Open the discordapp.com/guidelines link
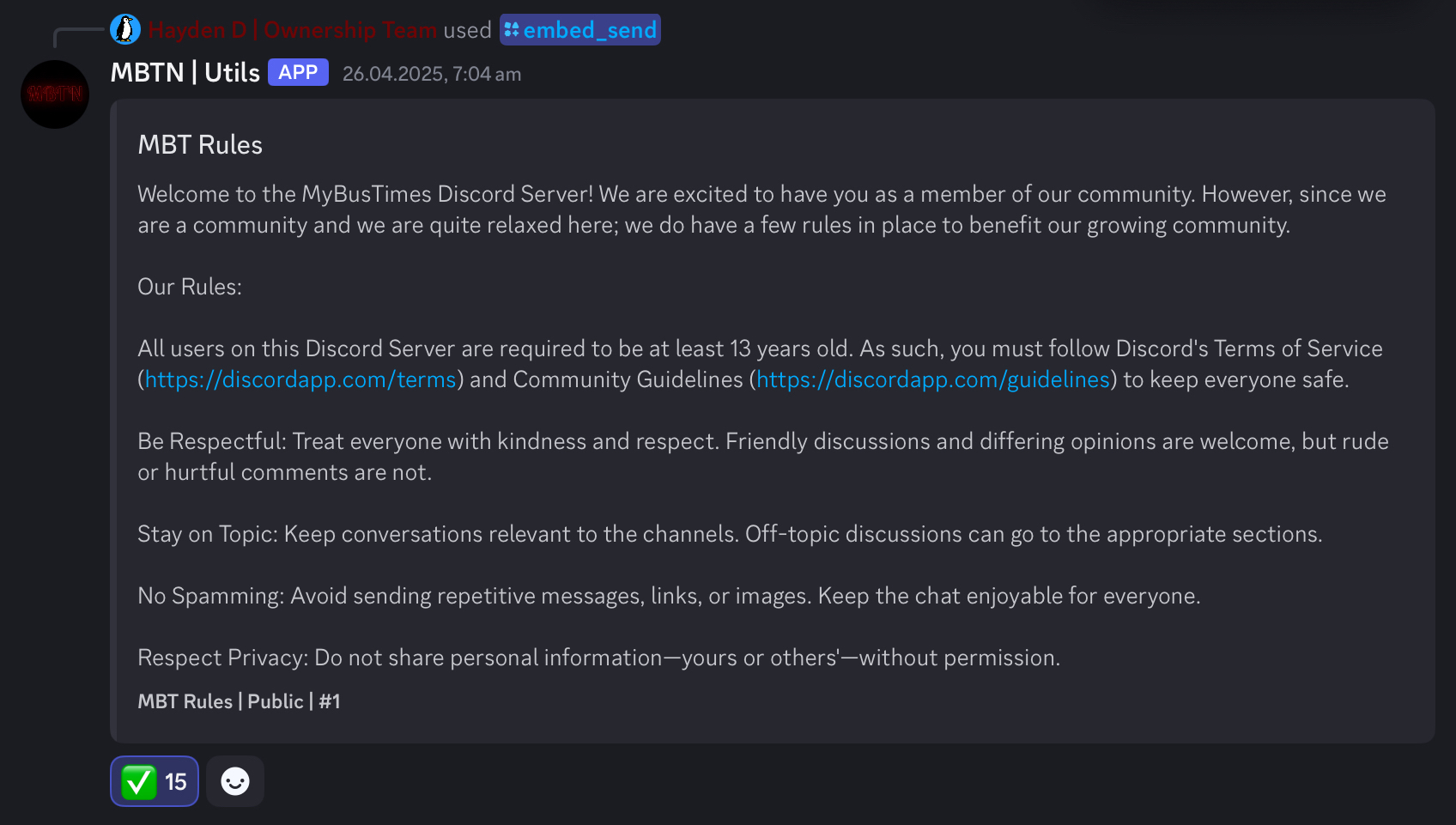Image resolution: width=1456 pixels, height=825 pixels. (933, 379)
